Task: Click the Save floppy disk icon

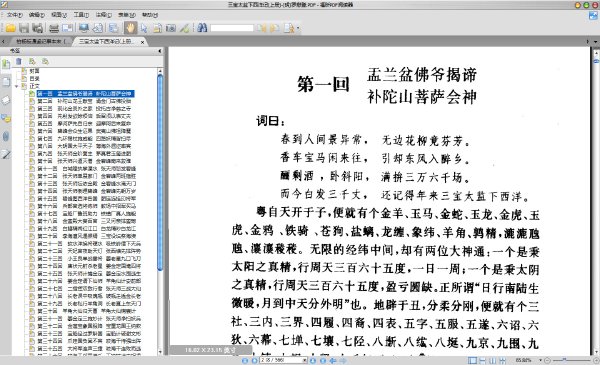Action: click(x=24, y=28)
